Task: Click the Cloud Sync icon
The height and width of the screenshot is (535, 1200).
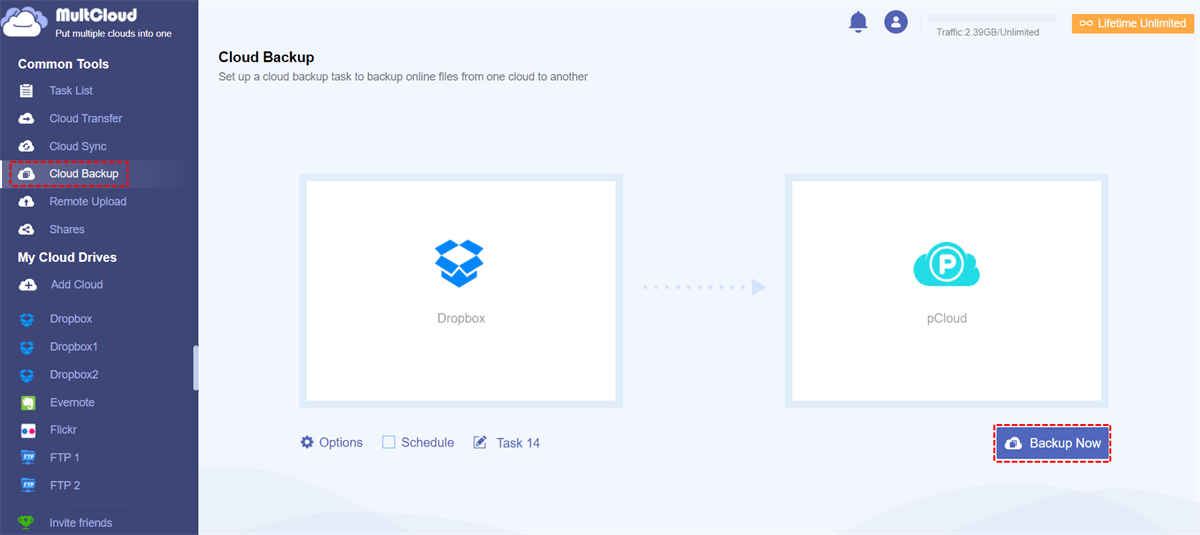Action: pyautogui.click(x=27, y=146)
